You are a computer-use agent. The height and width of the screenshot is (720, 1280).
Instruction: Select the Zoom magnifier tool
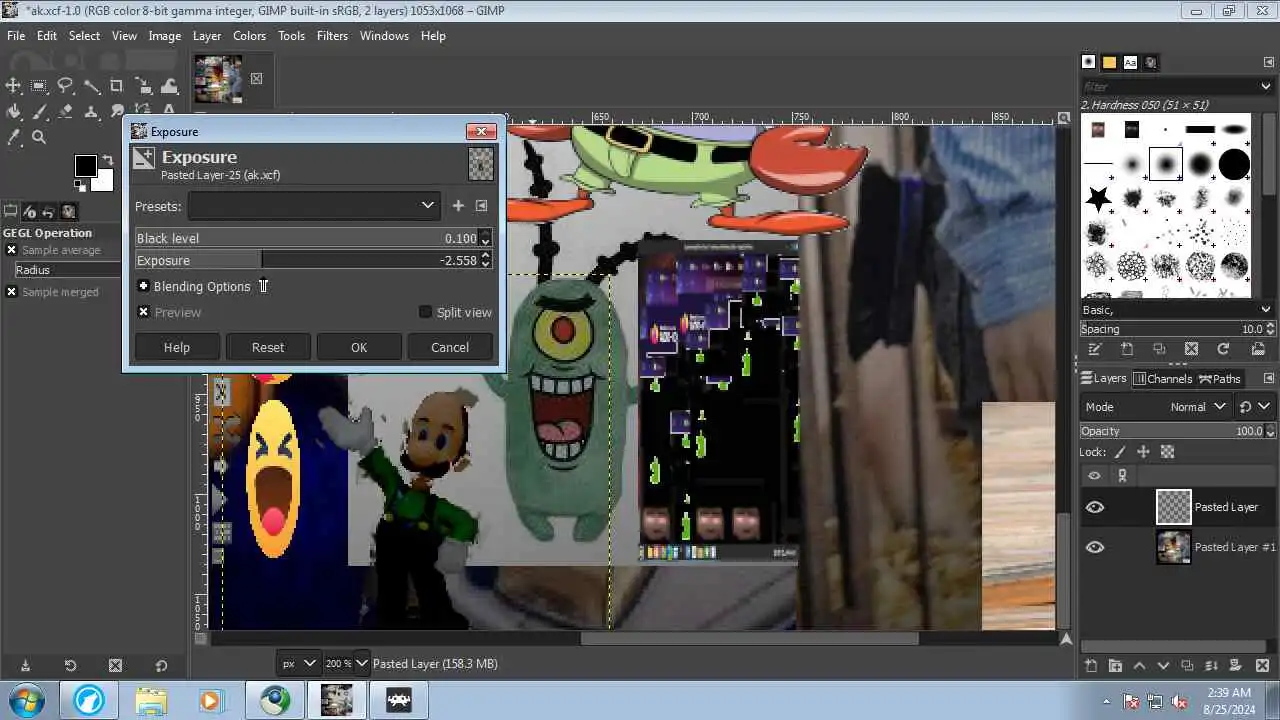39,138
